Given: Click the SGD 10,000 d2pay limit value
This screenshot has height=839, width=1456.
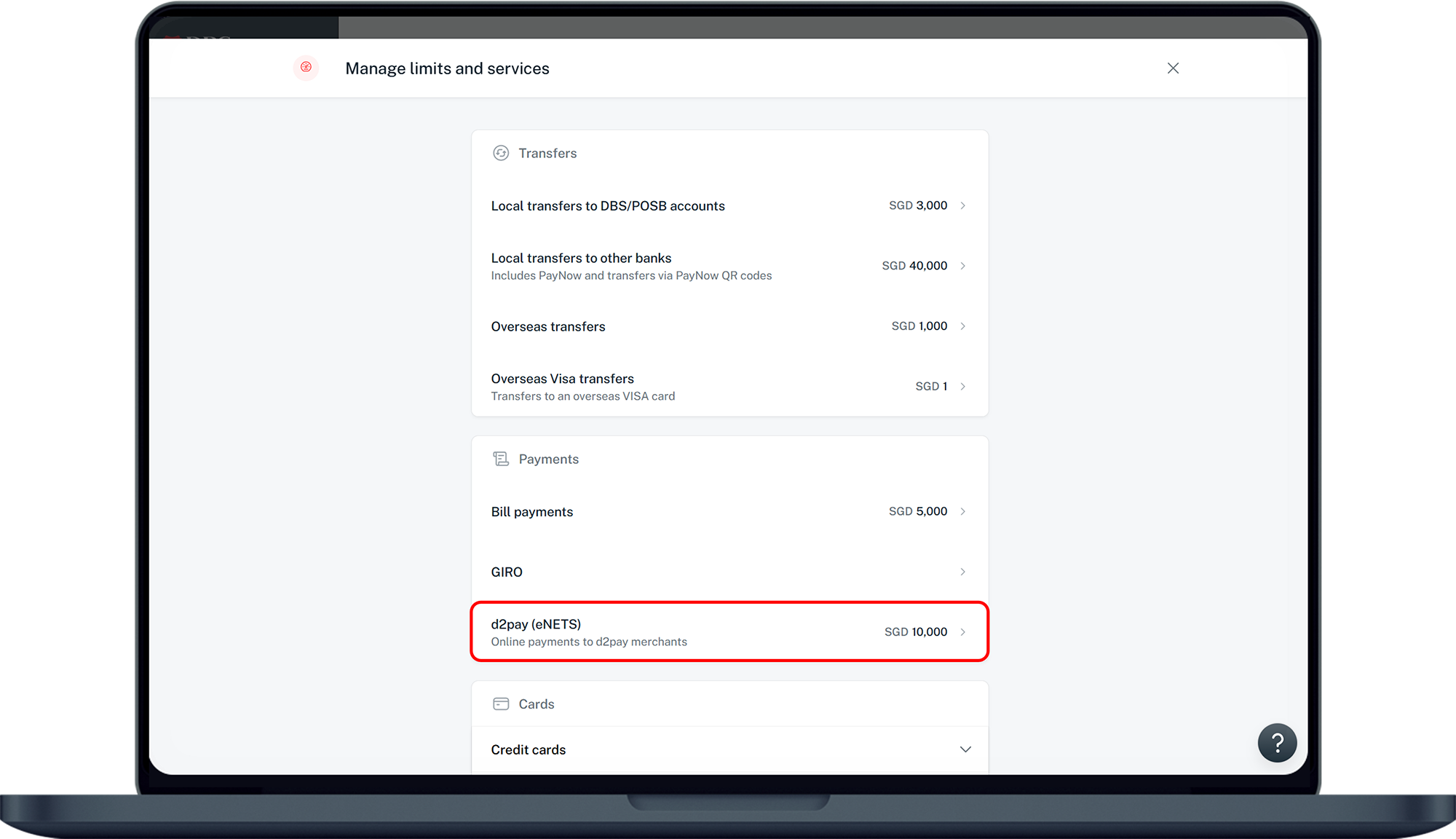Looking at the screenshot, I should tap(916, 632).
